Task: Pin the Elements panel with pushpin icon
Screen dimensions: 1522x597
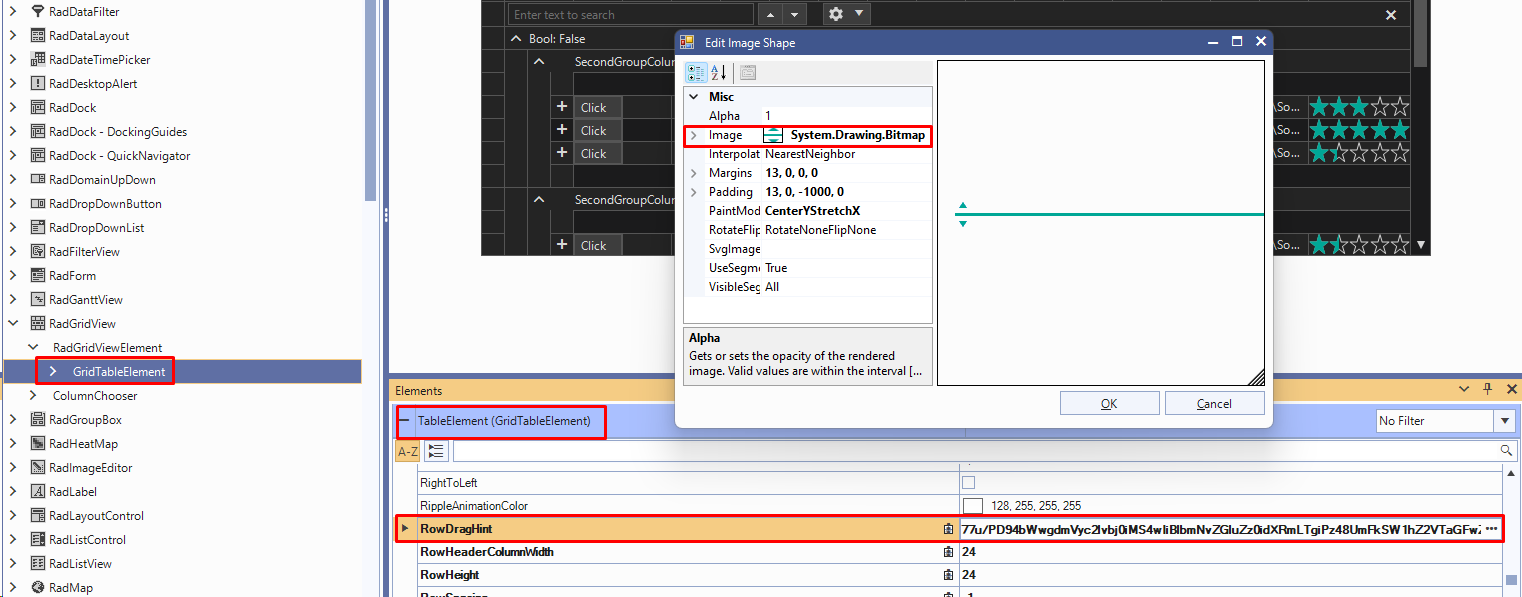Action: 1487,390
